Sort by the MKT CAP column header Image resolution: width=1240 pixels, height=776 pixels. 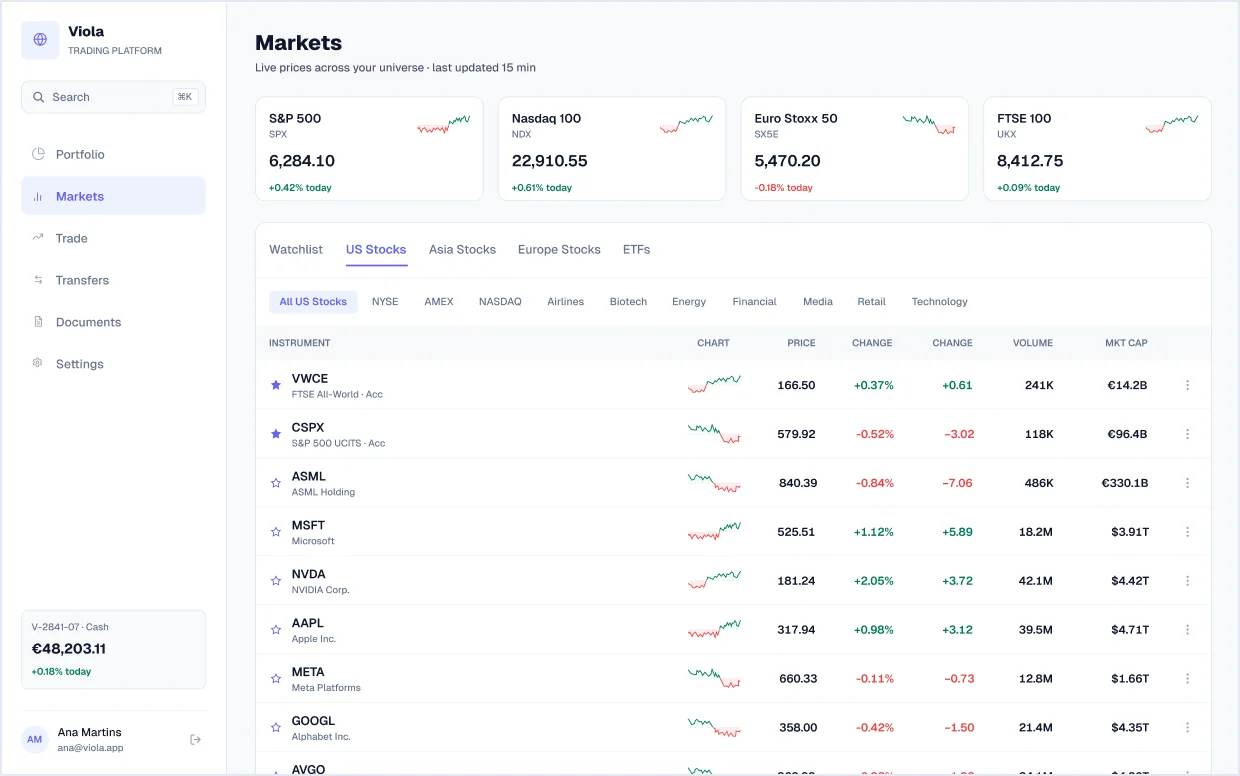[x=1126, y=343]
